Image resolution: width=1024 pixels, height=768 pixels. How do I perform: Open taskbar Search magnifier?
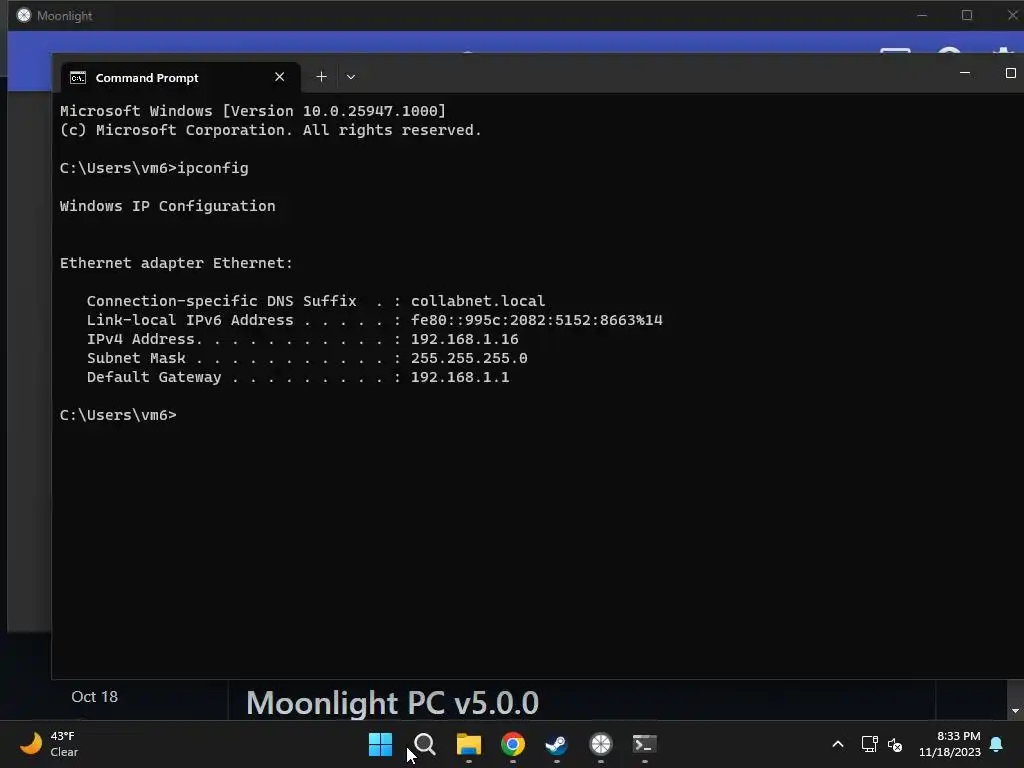(x=424, y=744)
